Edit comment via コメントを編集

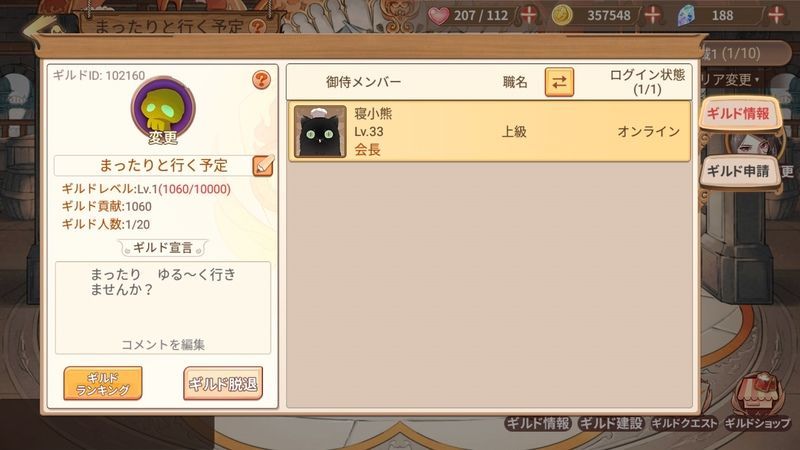(x=163, y=344)
